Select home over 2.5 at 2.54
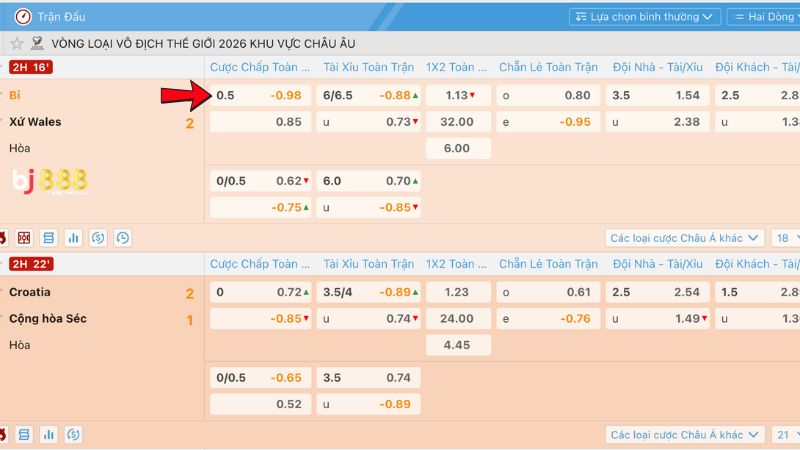The image size is (800, 450). (657, 292)
